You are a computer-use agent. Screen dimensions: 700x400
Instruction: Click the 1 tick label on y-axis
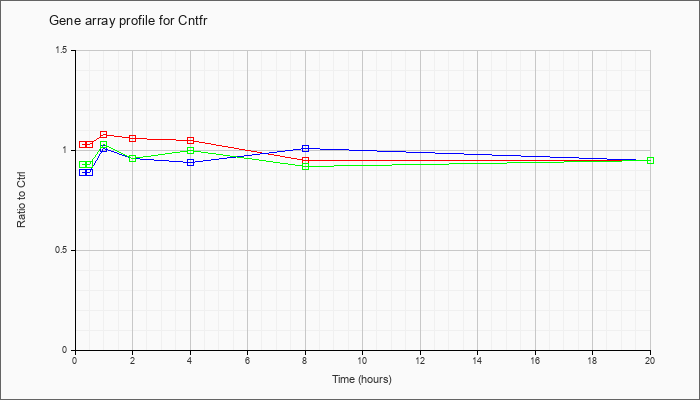66,150
